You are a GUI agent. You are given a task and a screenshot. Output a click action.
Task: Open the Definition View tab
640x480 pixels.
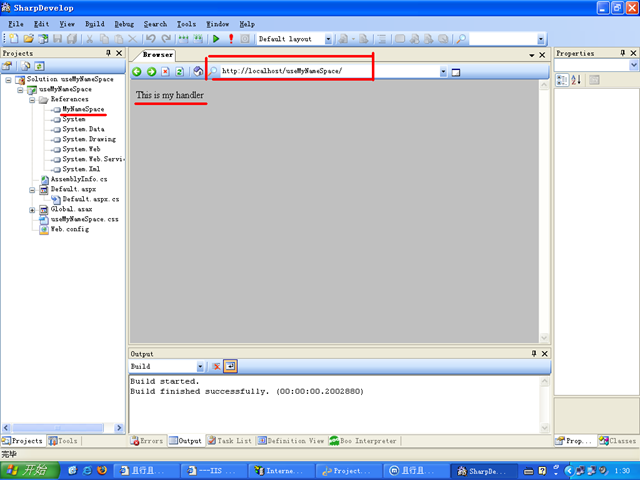[x=291, y=441]
